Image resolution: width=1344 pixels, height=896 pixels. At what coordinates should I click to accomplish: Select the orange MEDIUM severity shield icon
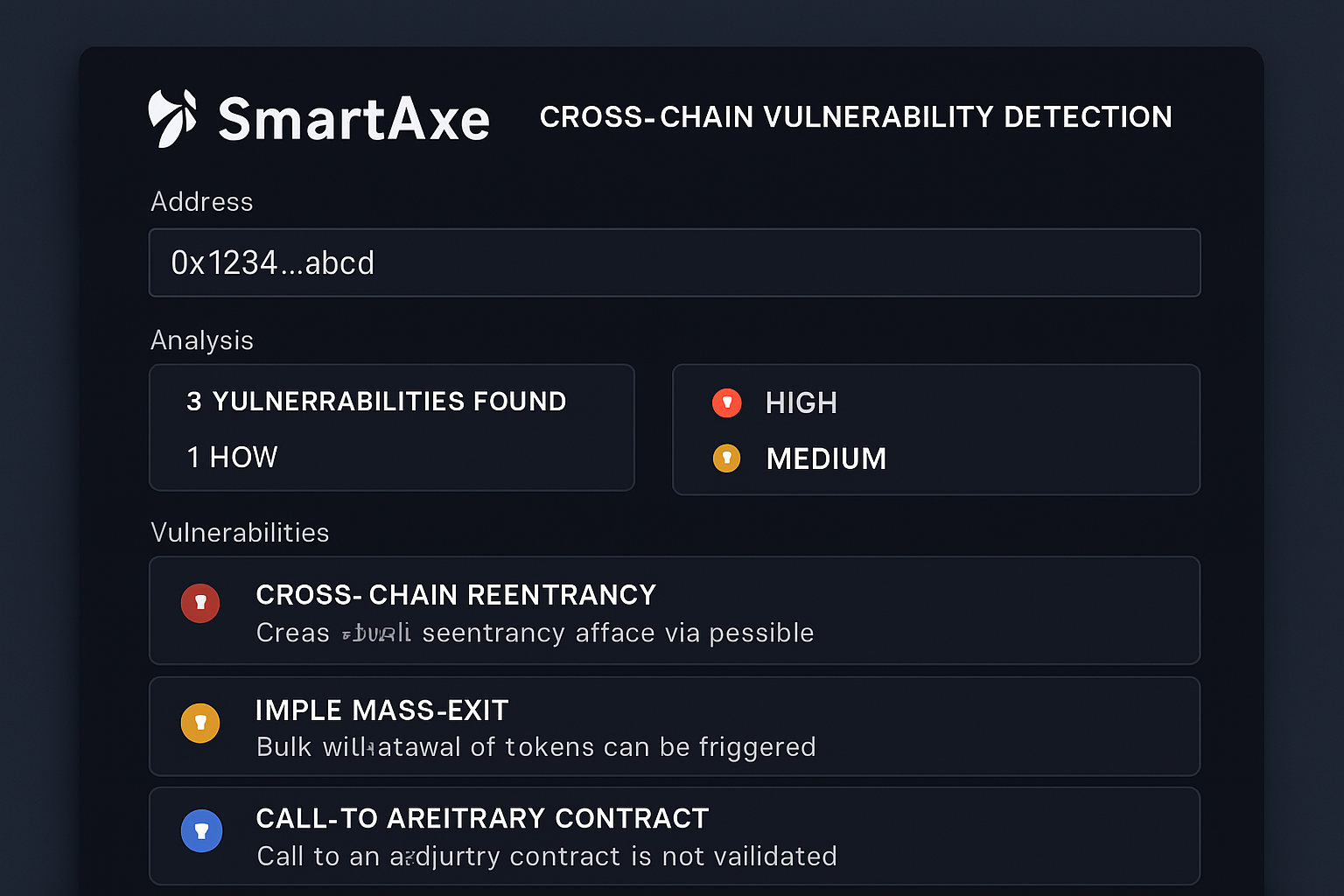[726, 458]
